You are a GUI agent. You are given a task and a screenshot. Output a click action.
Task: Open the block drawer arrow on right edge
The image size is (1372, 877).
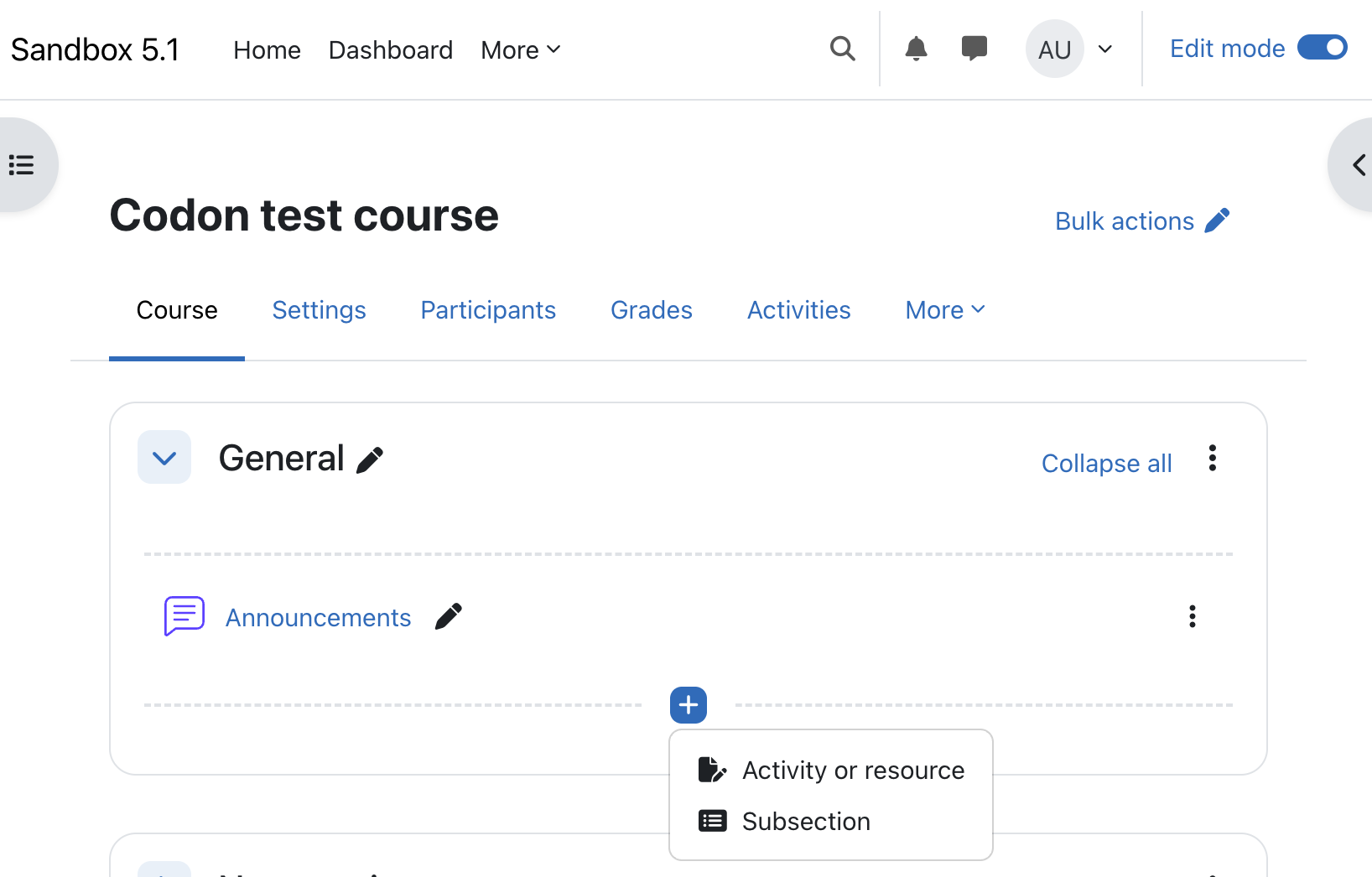tap(1359, 164)
